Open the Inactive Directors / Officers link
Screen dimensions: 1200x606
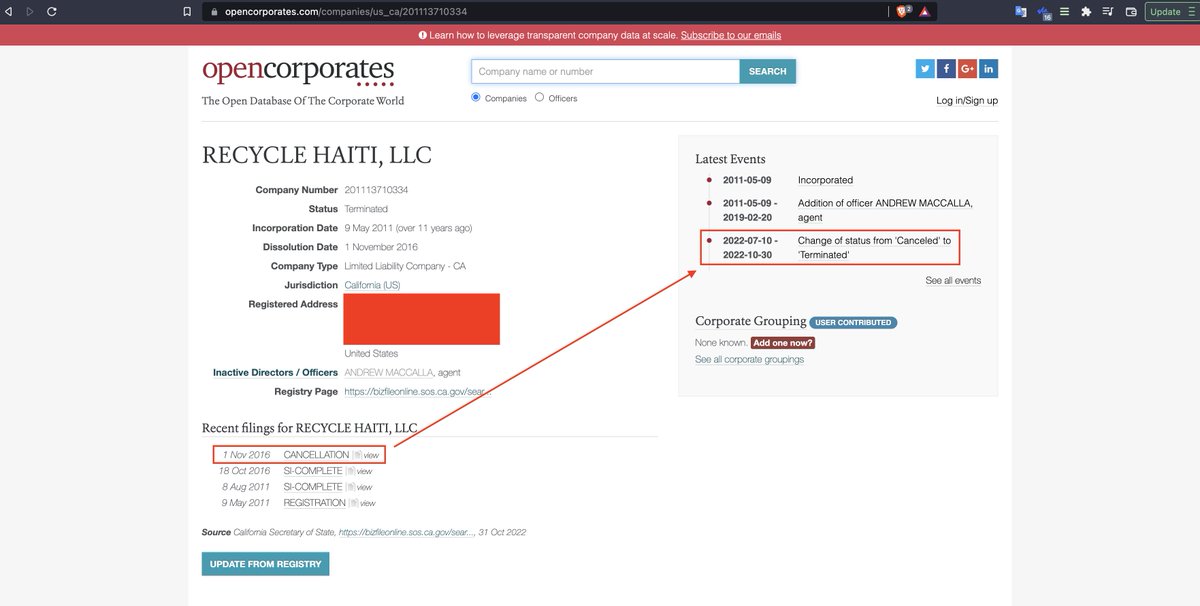(x=275, y=372)
